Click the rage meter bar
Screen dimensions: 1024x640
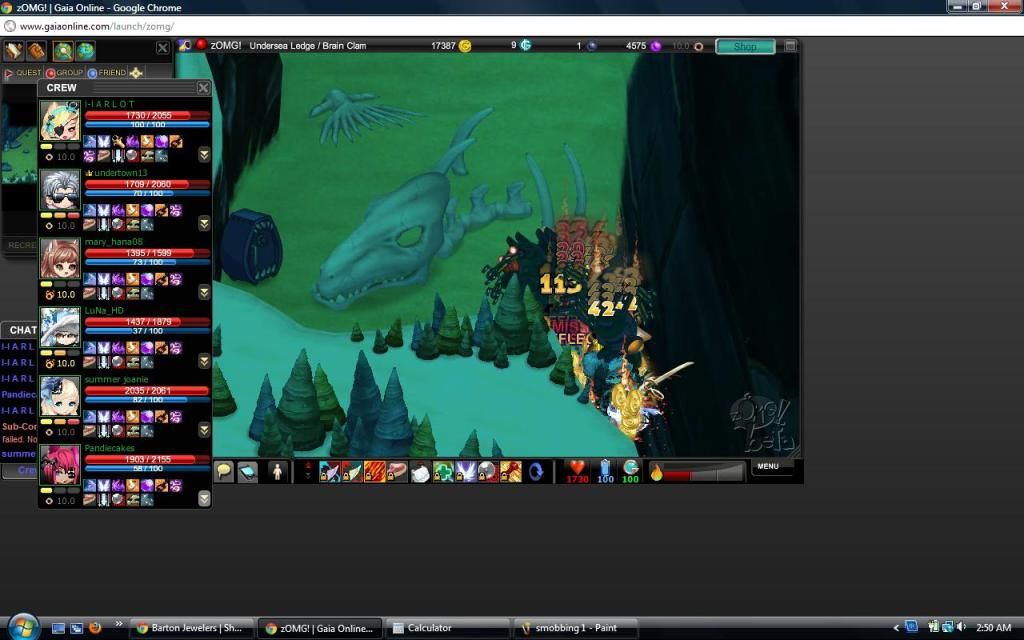click(x=705, y=472)
